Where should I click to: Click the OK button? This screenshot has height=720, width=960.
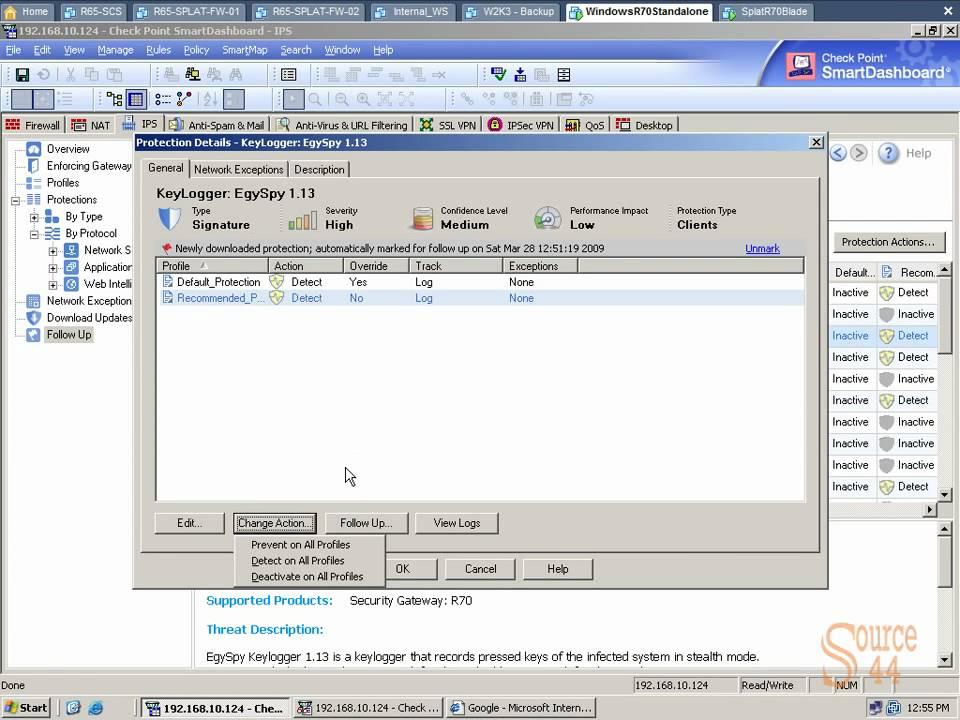(411, 569)
